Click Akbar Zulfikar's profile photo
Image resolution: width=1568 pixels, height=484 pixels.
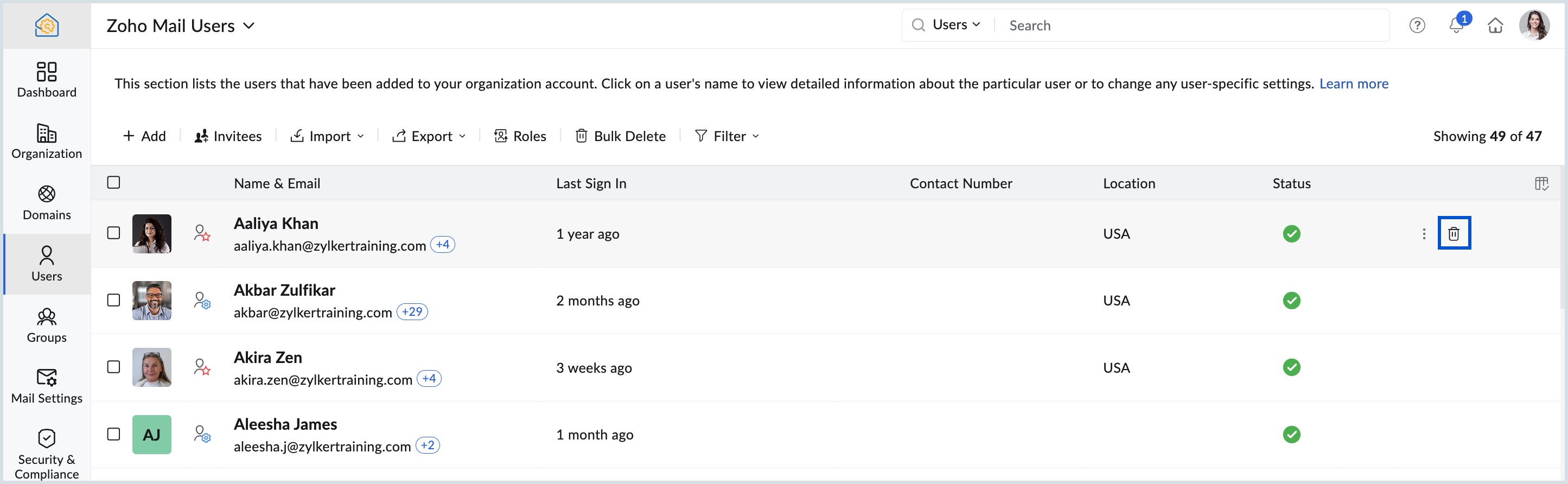151,301
